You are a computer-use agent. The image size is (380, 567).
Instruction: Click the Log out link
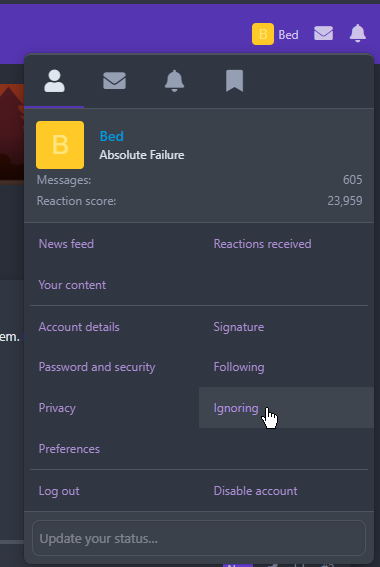tap(59, 491)
